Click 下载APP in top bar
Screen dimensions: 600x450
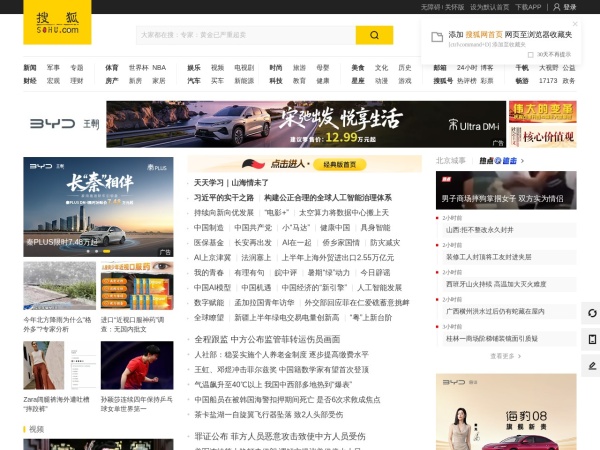[528, 7]
